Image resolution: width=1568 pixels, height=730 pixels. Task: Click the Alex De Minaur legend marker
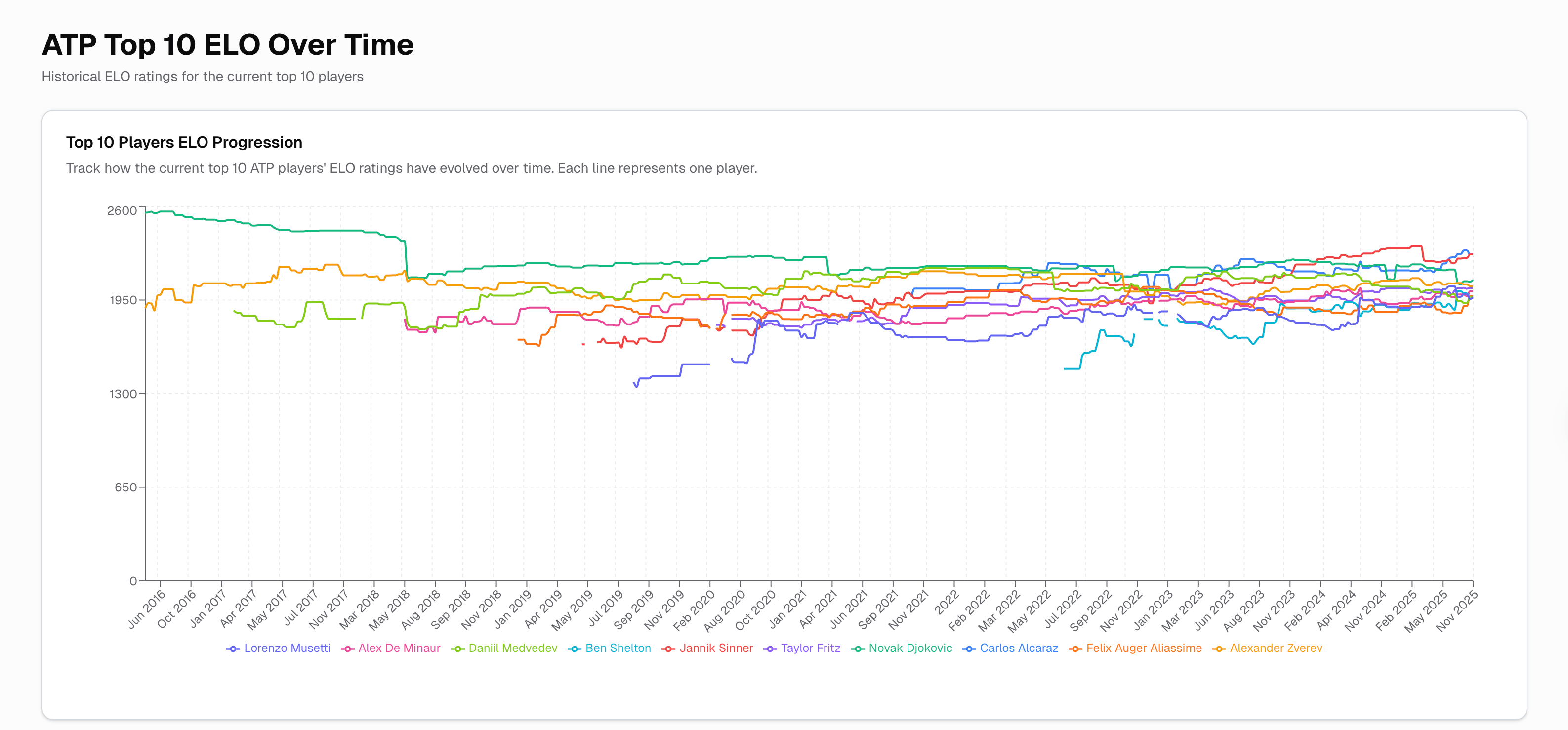[348, 649]
